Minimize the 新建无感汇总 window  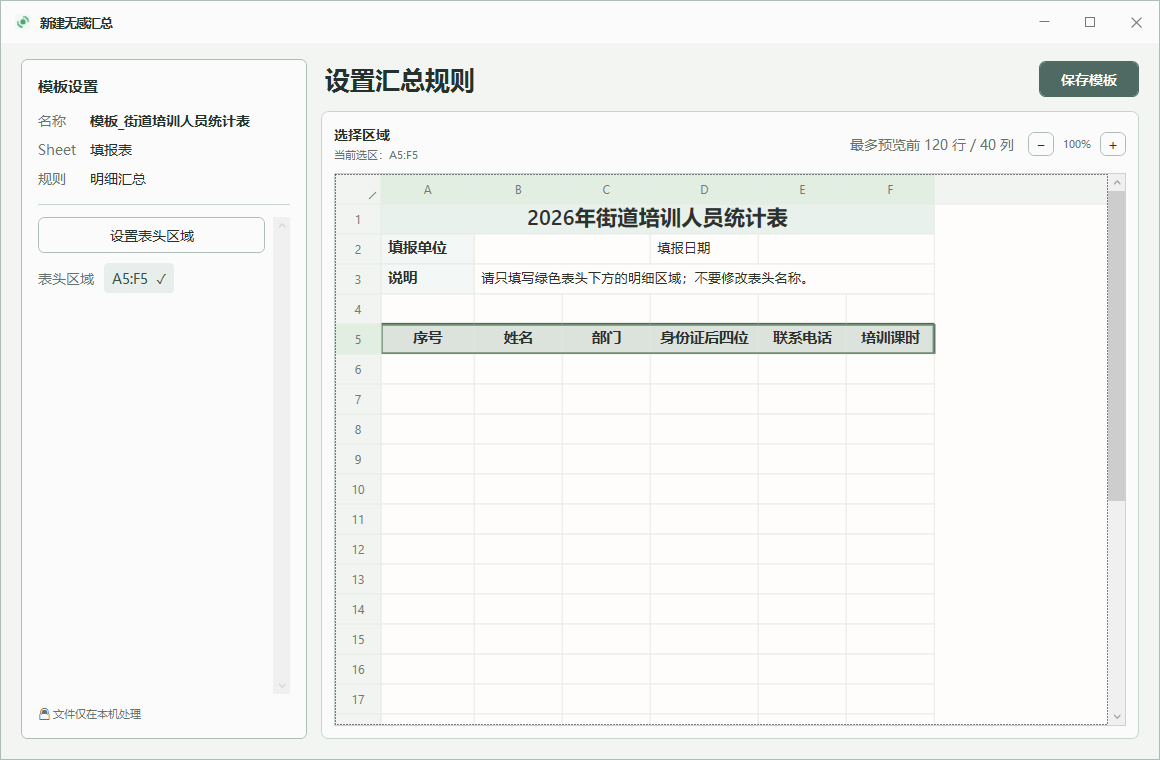[x=1045, y=22]
